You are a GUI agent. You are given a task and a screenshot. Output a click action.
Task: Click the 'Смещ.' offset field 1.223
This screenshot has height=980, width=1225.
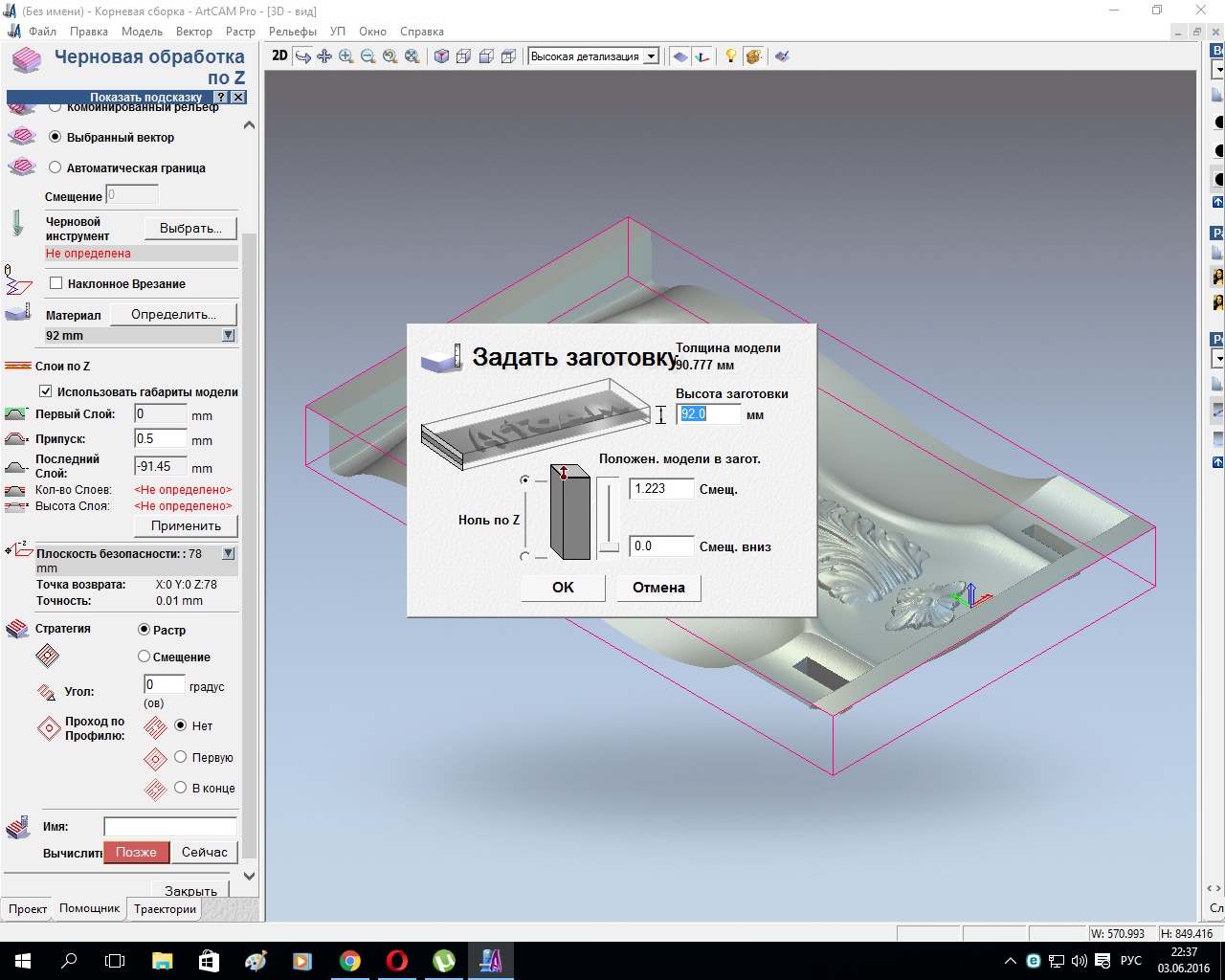(662, 488)
